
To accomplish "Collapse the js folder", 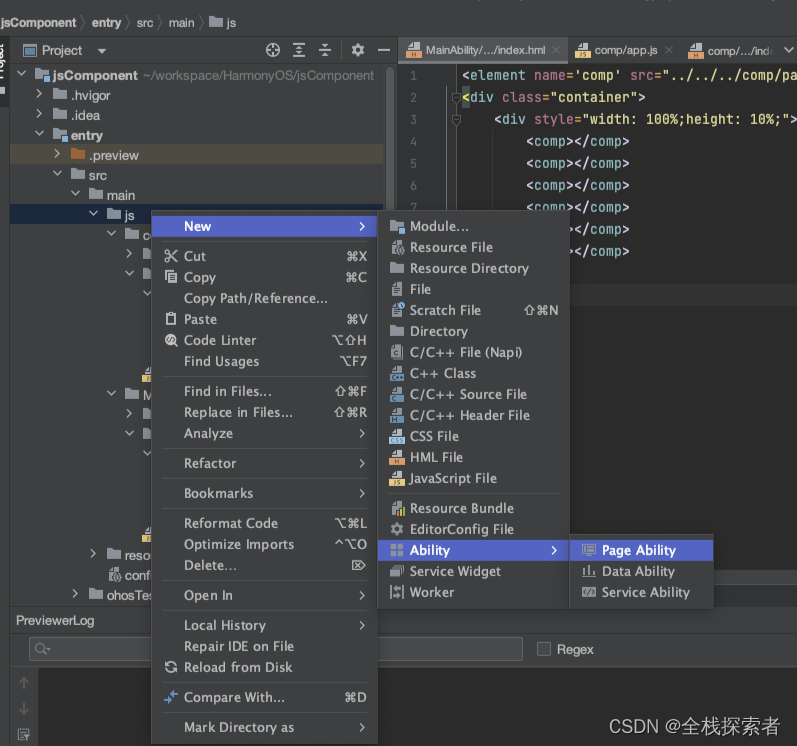I will click(94, 214).
